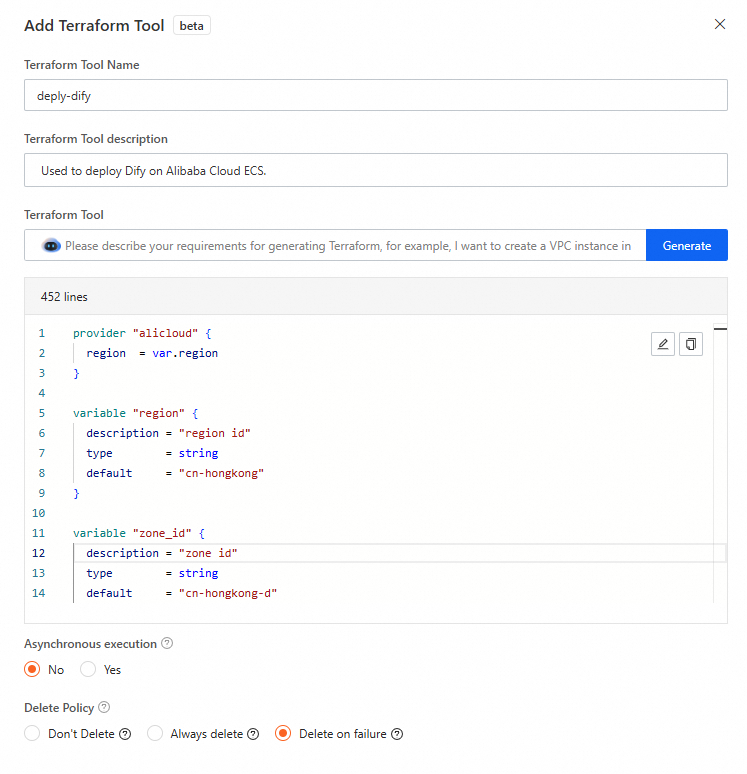Click the Terraform Tool Name field
The height and width of the screenshot is (774, 747).
pyautogui.click(x=375, y=95)
